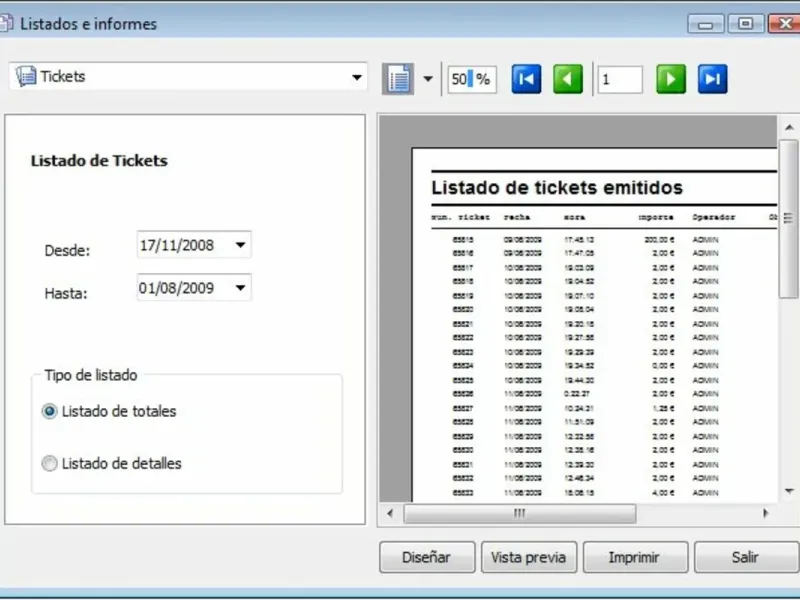Click the Listados e informes window icon
Screen dimensions: 800x600
click(x=6, y=23)
